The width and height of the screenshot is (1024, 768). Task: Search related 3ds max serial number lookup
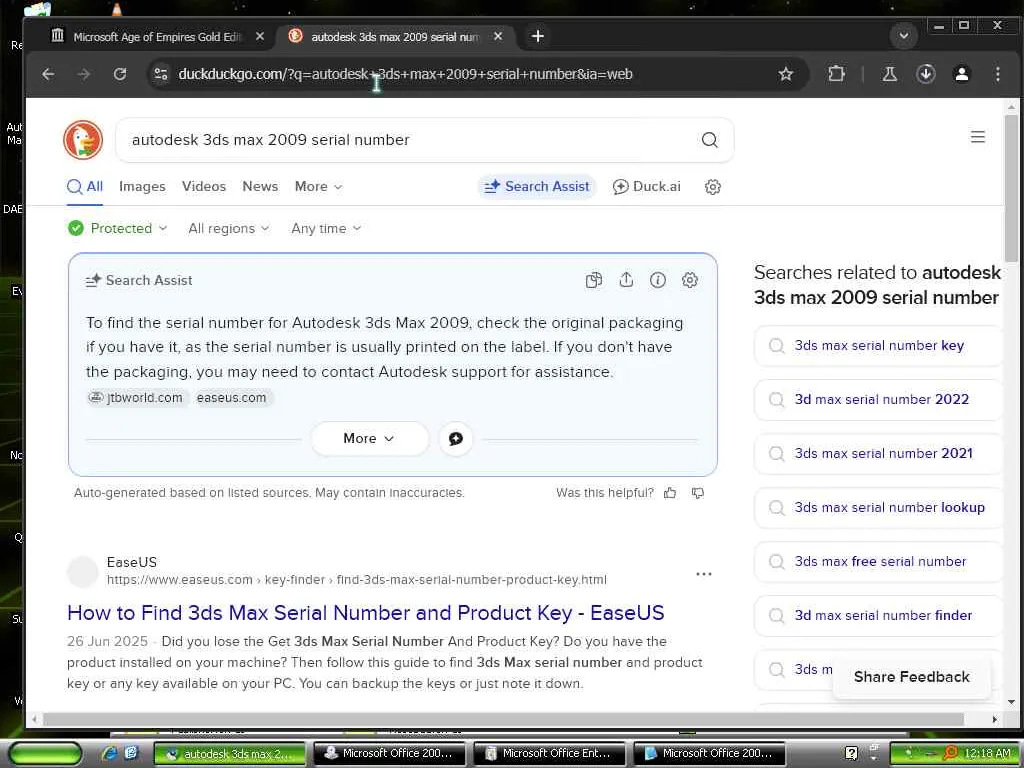[x=878, y=508]
